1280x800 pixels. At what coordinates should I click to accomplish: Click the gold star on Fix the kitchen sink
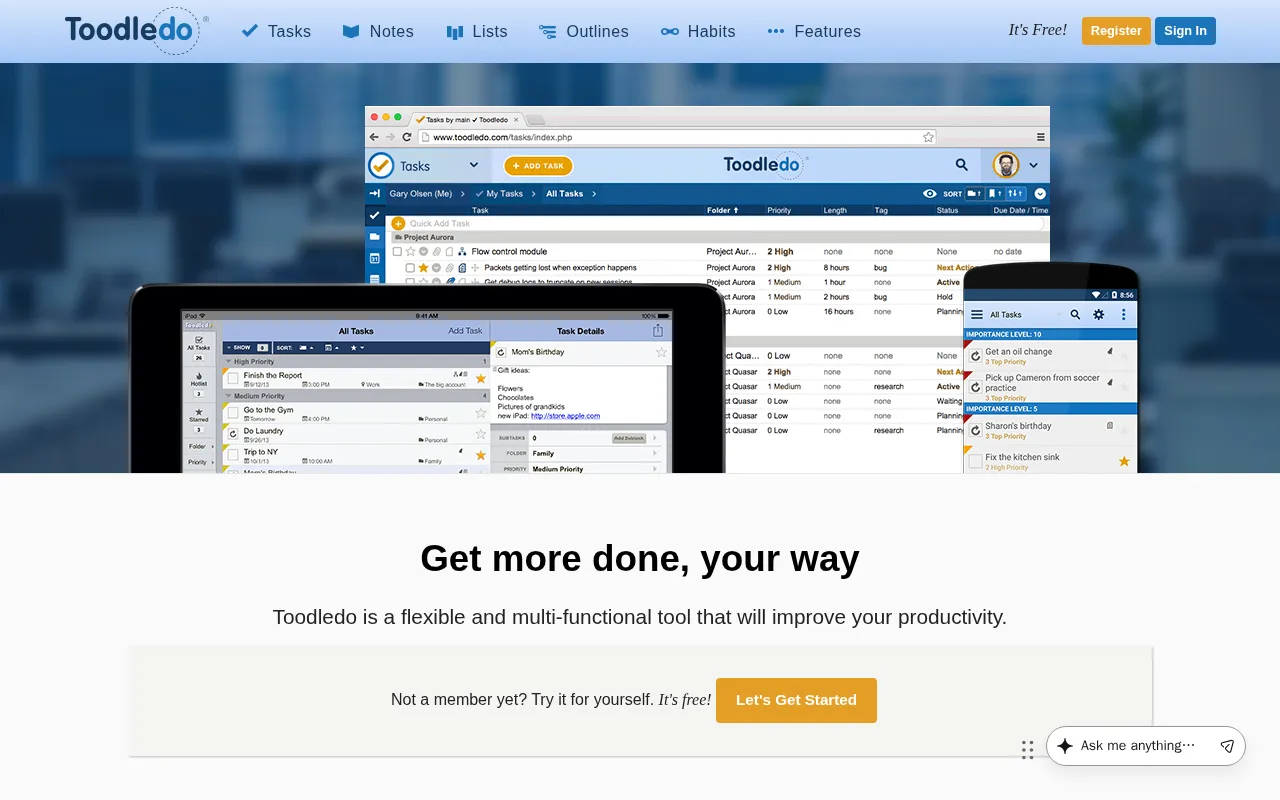tap(1124, 461)
